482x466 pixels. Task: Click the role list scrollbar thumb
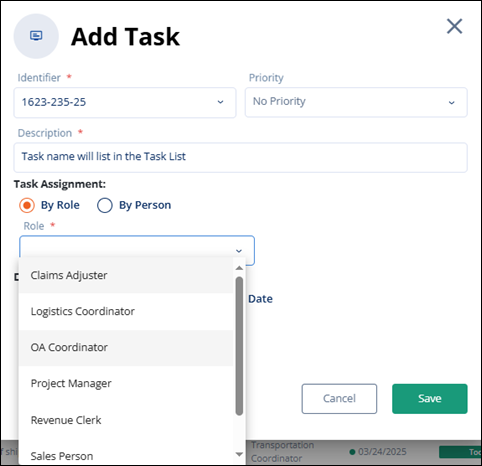pos(239,346)
